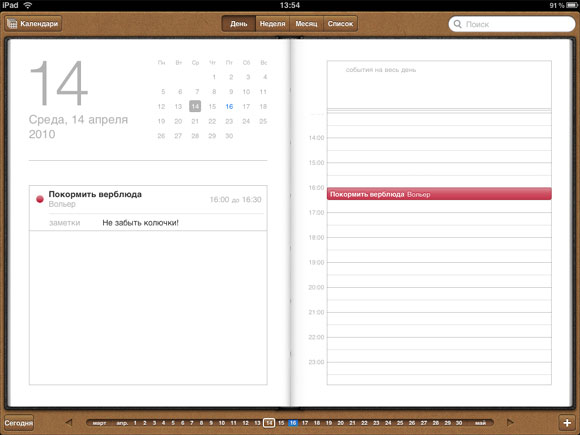Advance to next month with right arrow
580x435 pixels.
tap(510, 422)
